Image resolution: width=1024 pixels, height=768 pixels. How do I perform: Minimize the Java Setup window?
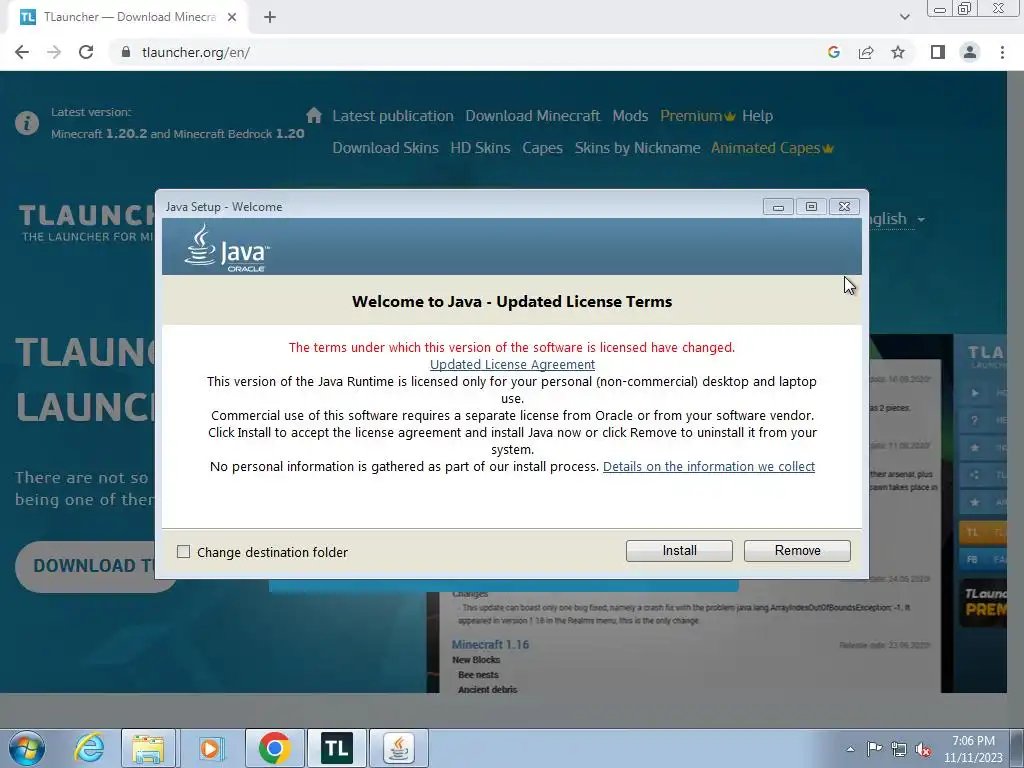[778, 206]
